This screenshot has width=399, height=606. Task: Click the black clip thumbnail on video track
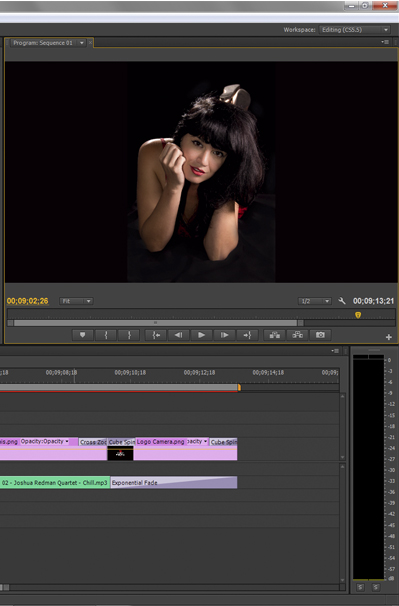pyautogui.click(x=120, y=453)
